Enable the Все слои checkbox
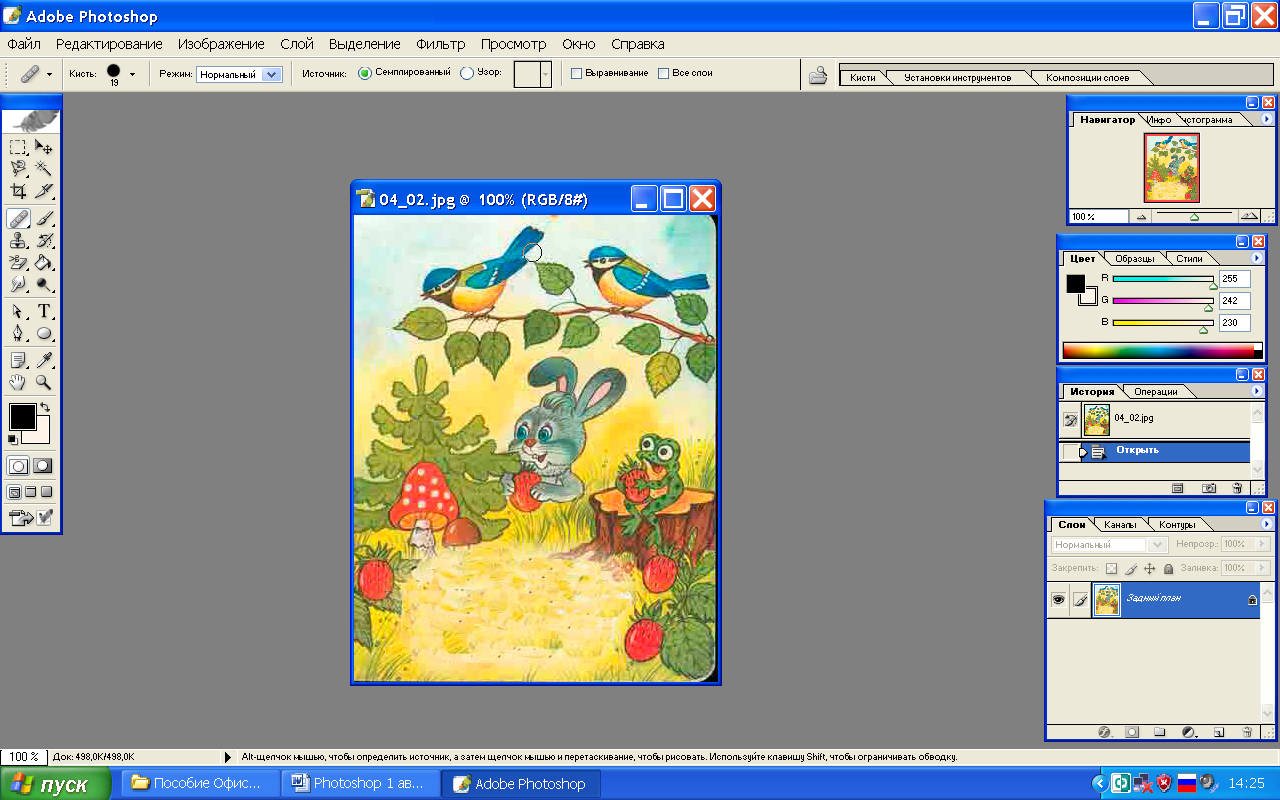The height and width of the screenshot is (800, 1280). click(663, 73)
